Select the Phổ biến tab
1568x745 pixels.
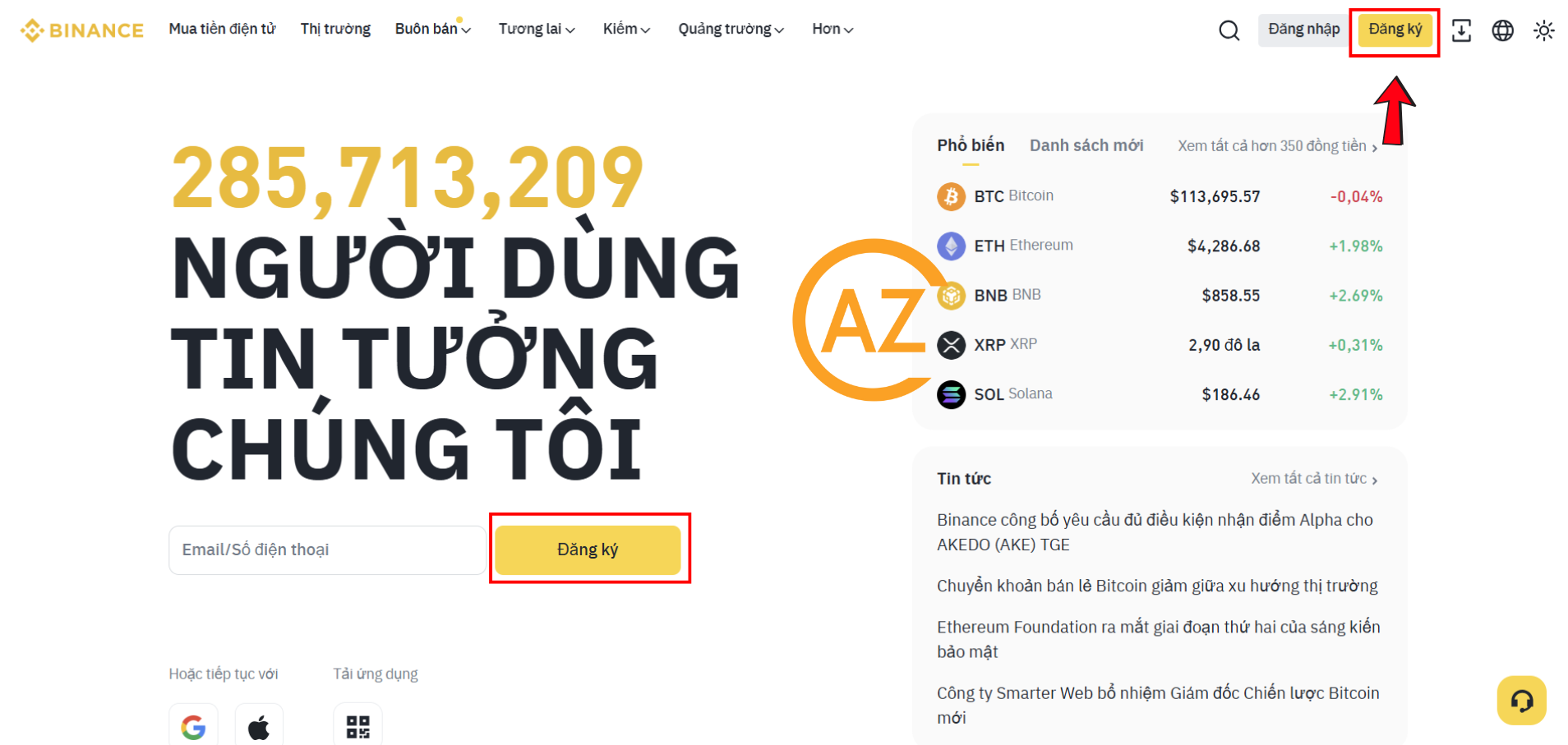coord(971,145)
